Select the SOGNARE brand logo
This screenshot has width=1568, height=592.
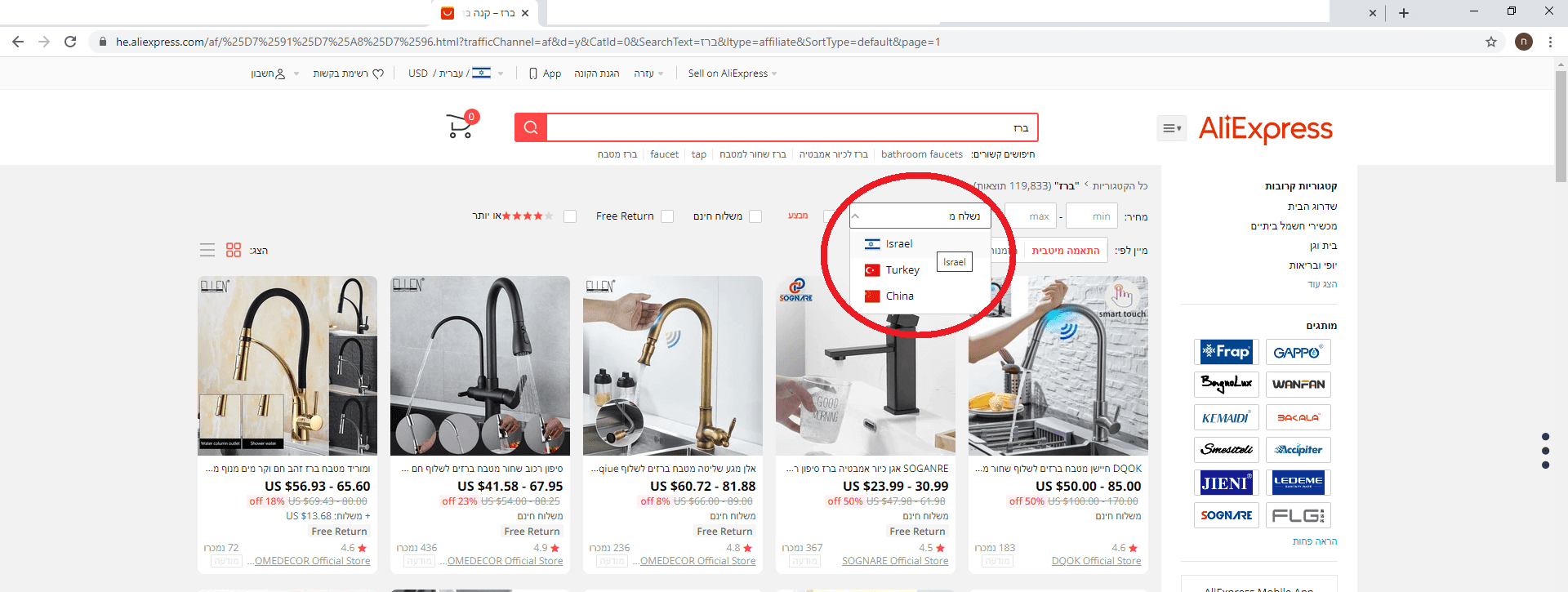[x=1227, y=515]
